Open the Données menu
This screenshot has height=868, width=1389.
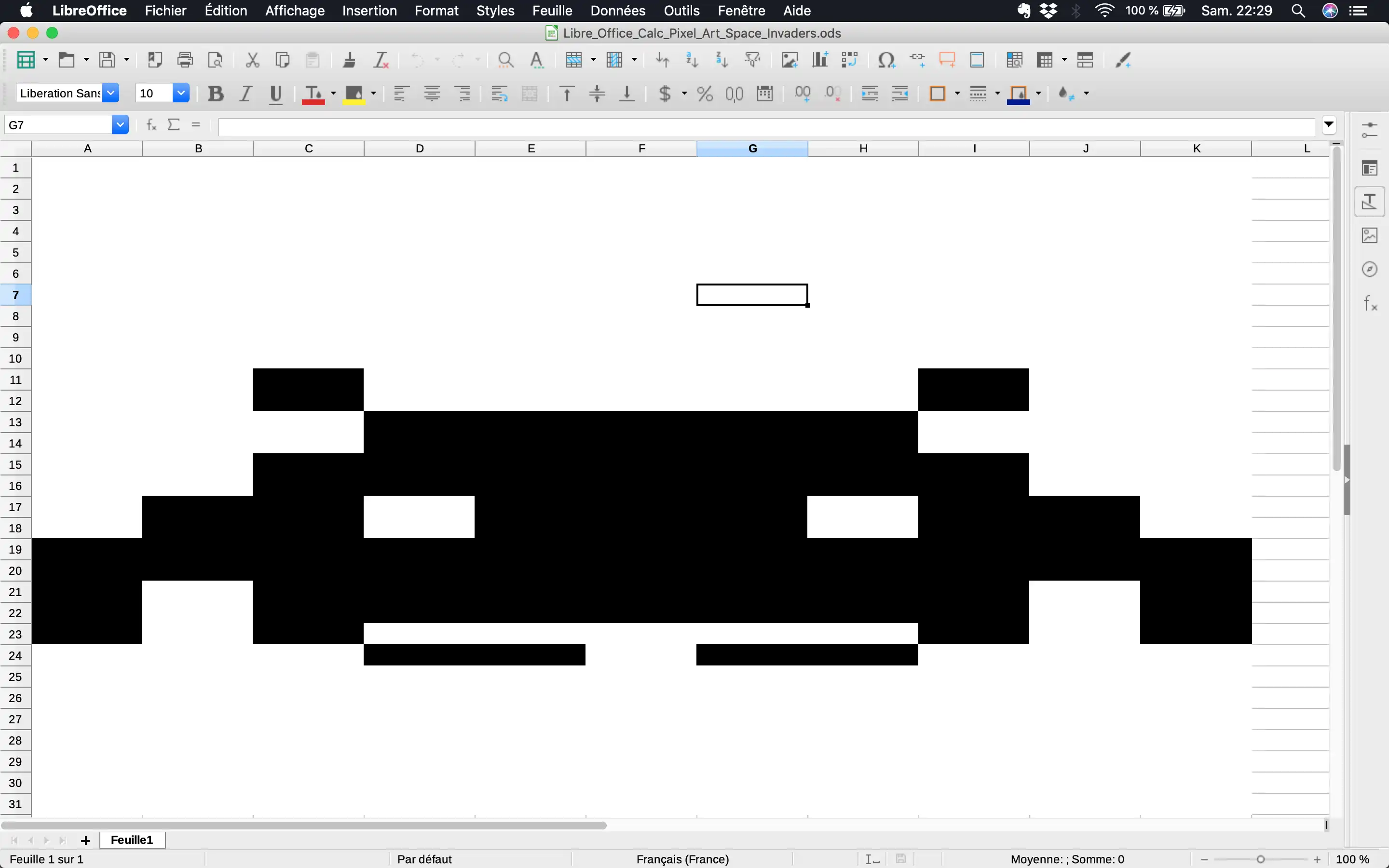(x=618, y=10)
